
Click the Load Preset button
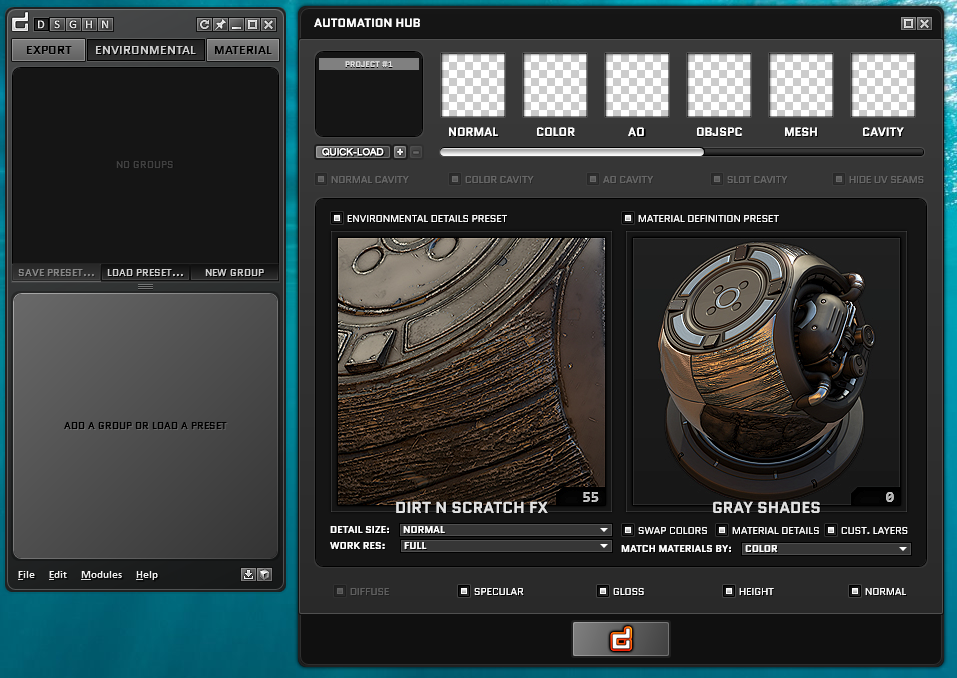145,272
